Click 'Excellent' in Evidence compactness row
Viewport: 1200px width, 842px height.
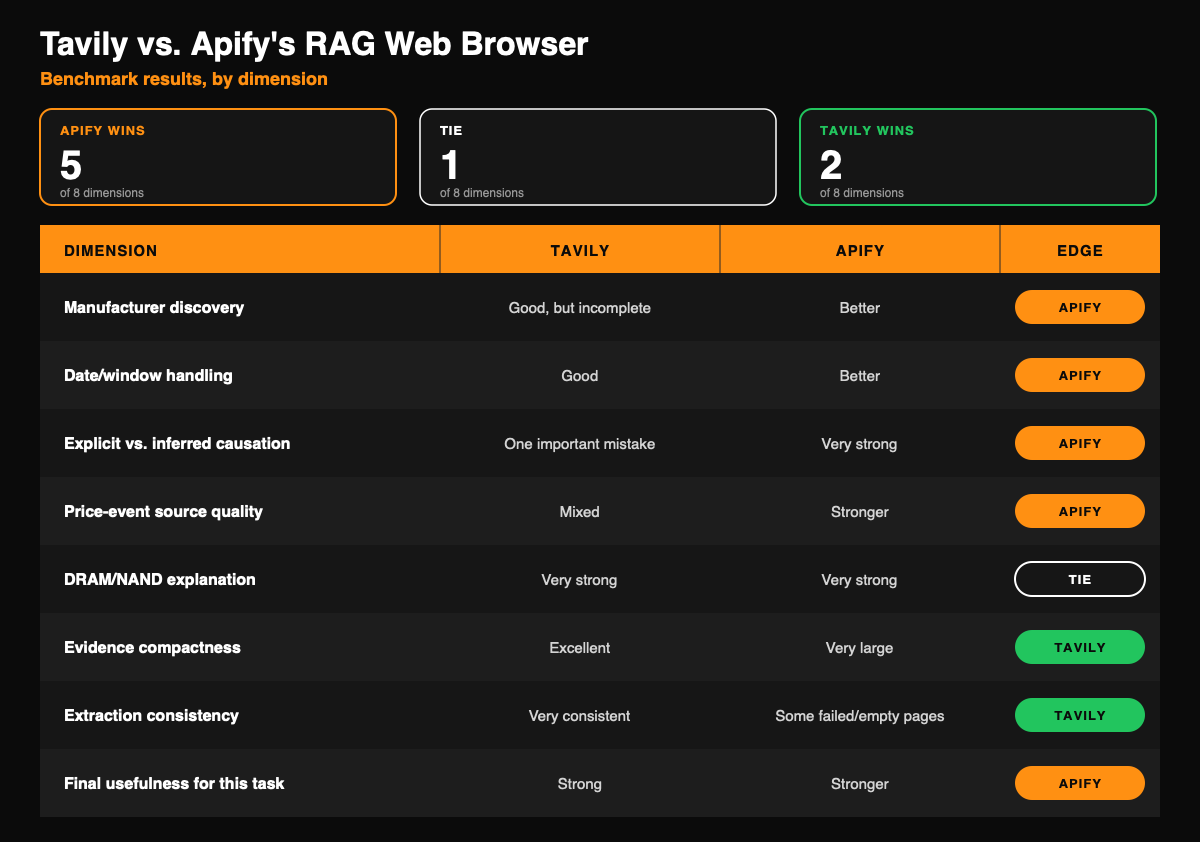(x=580, y=648)
